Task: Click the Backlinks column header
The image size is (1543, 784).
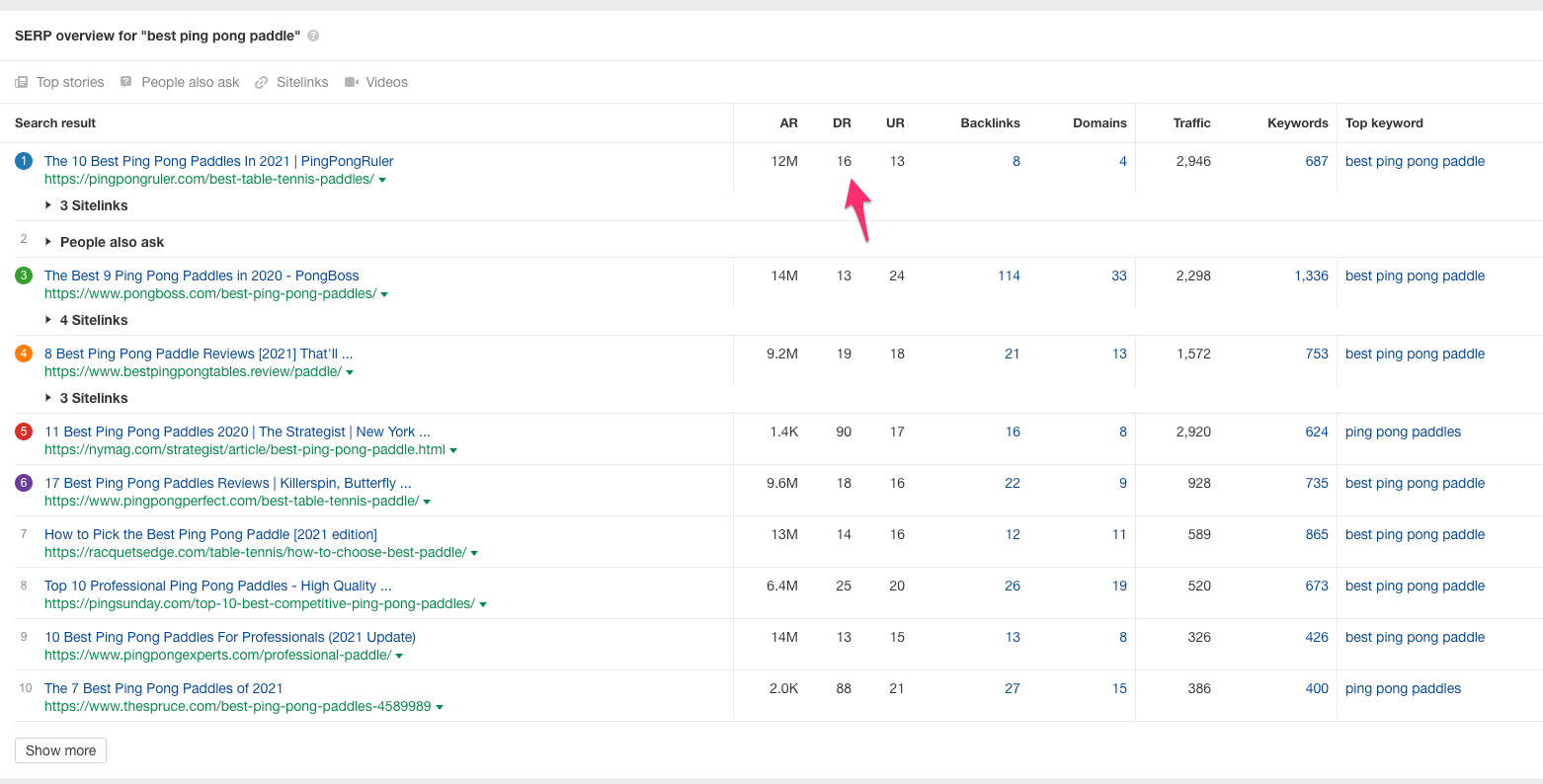Action: click(991, 123)
